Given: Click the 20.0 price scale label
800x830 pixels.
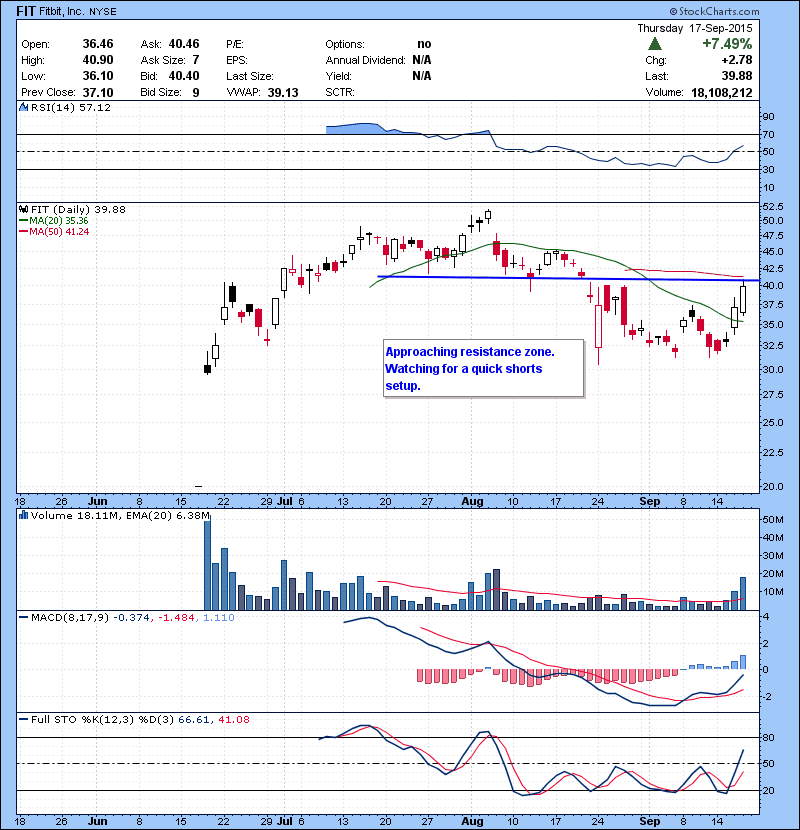Looking at the screenshot, I should pyautogui.click(x=772, y=486).
